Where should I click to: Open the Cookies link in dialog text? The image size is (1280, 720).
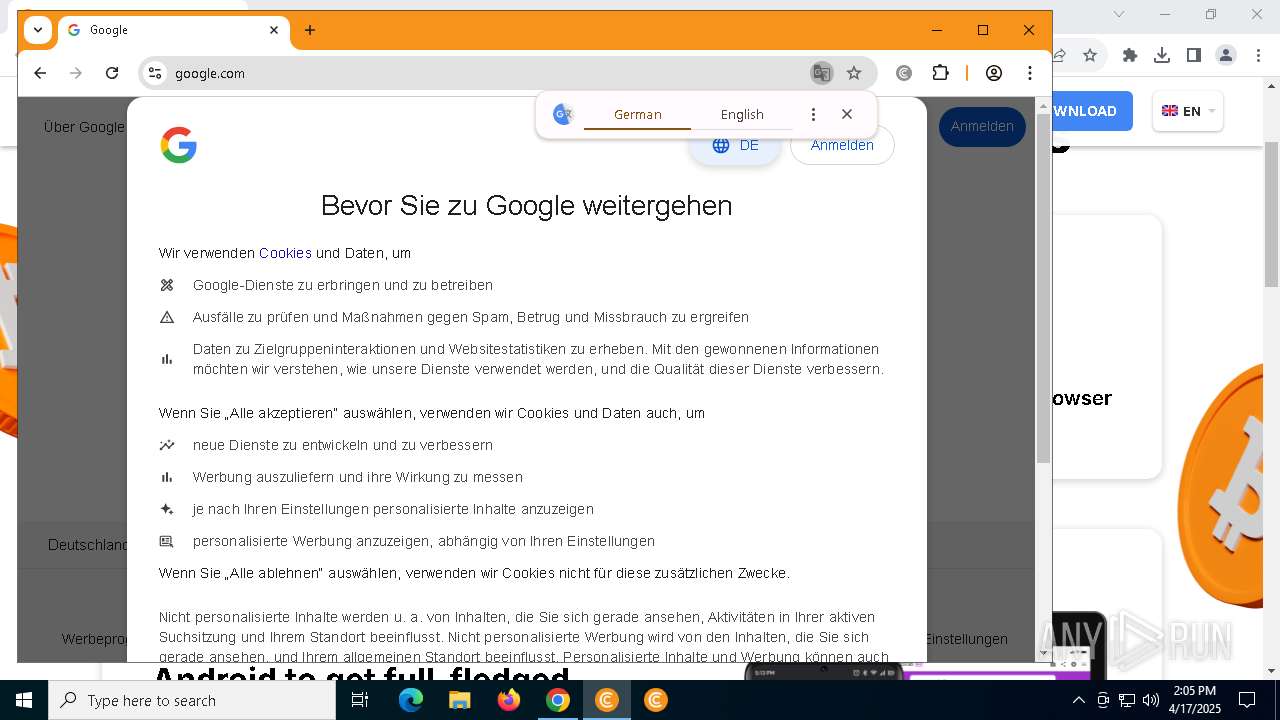[x=285, y=253]
